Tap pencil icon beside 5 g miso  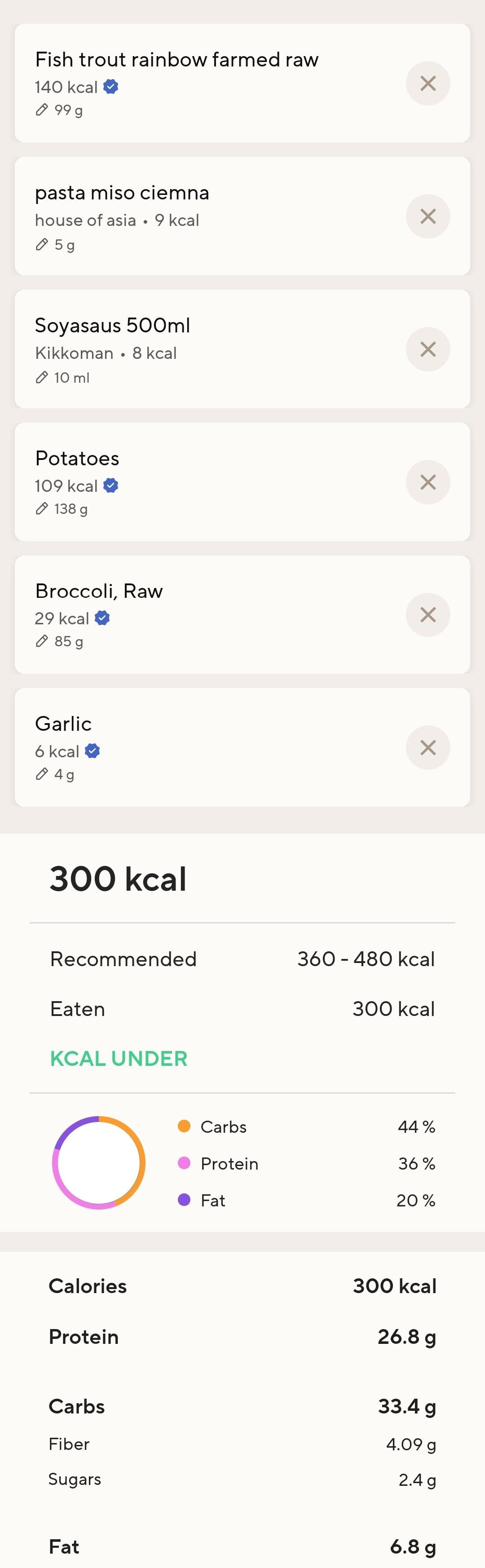pos(41,245)
